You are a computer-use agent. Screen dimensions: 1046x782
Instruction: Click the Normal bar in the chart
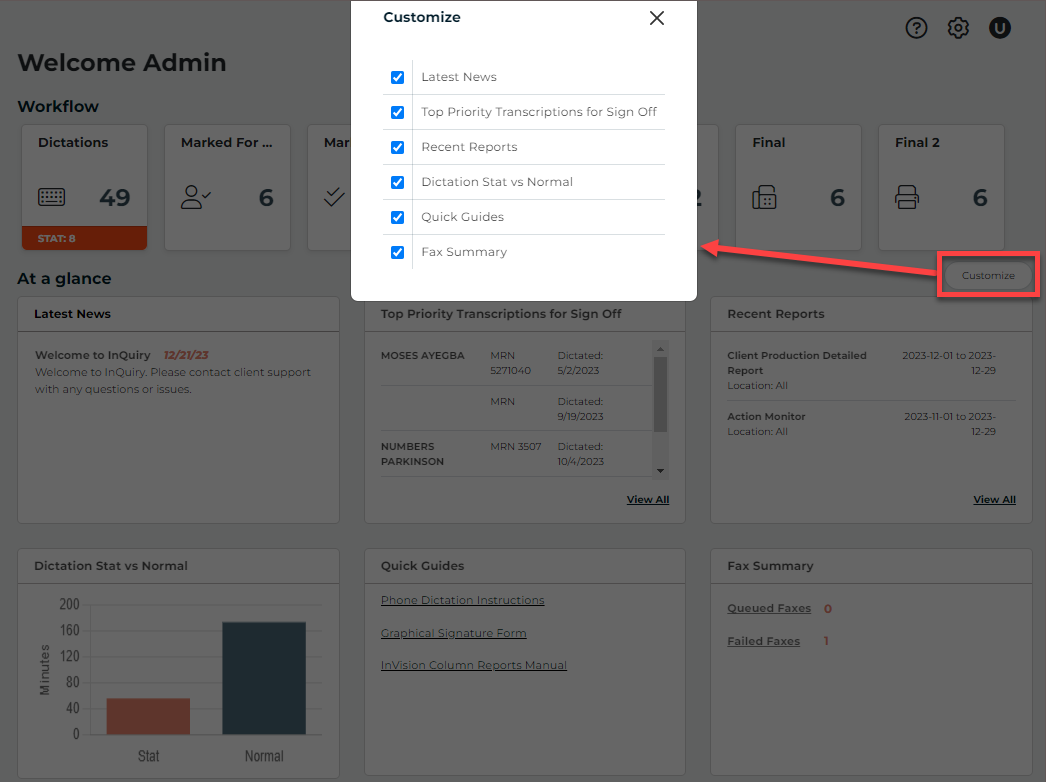click(x=264, y=678)
